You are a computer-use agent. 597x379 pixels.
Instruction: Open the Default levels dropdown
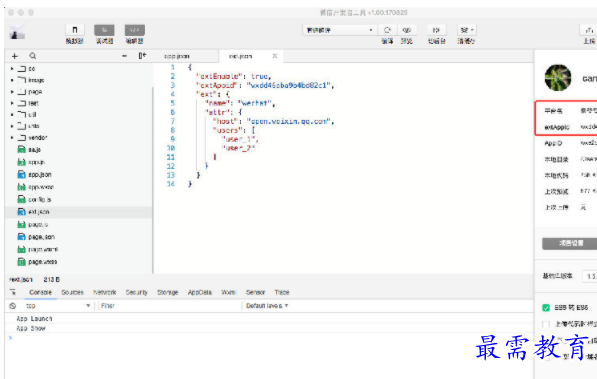point(267,306)
